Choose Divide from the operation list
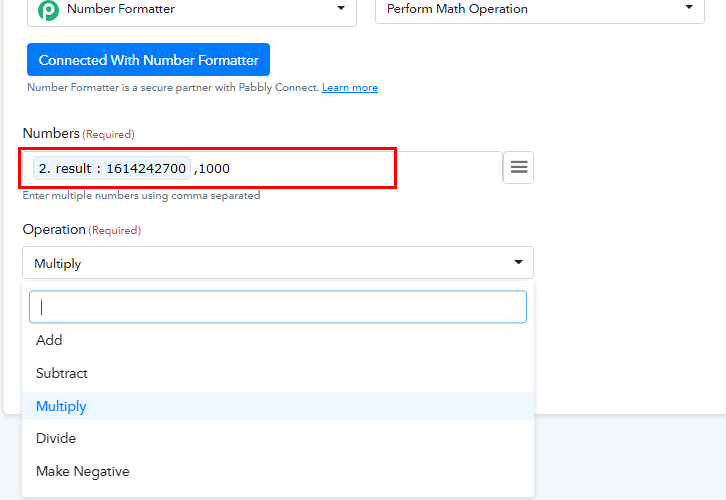Screen dimensions: 726x500 click(278, 438)
